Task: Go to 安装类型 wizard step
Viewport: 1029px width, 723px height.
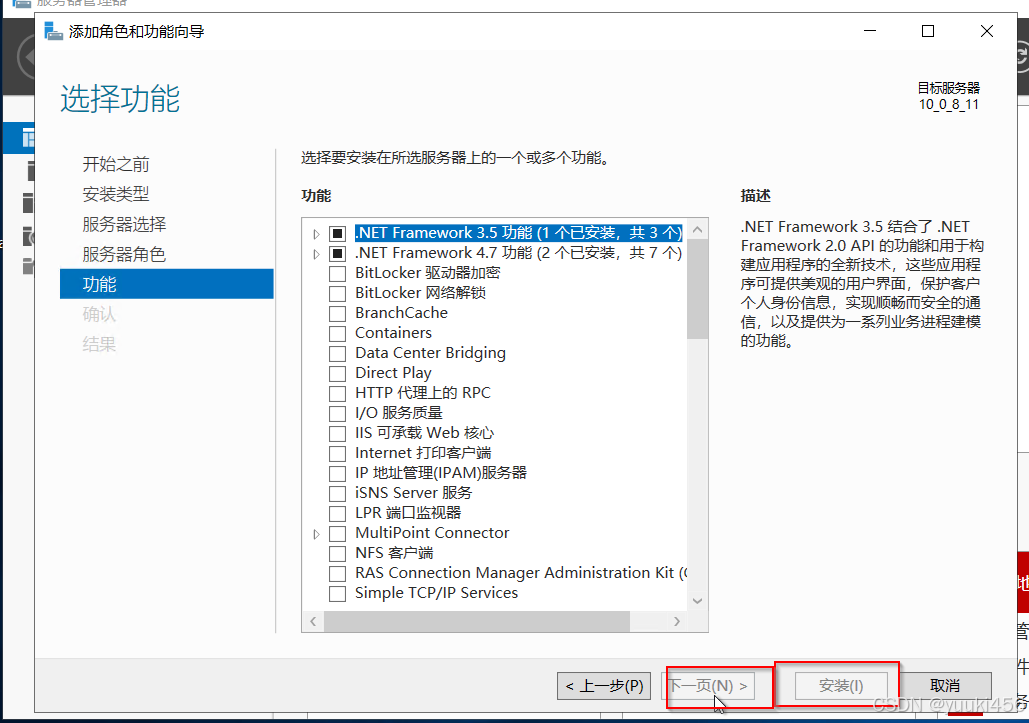Action: pyautogui.click(x=116, y=194)
